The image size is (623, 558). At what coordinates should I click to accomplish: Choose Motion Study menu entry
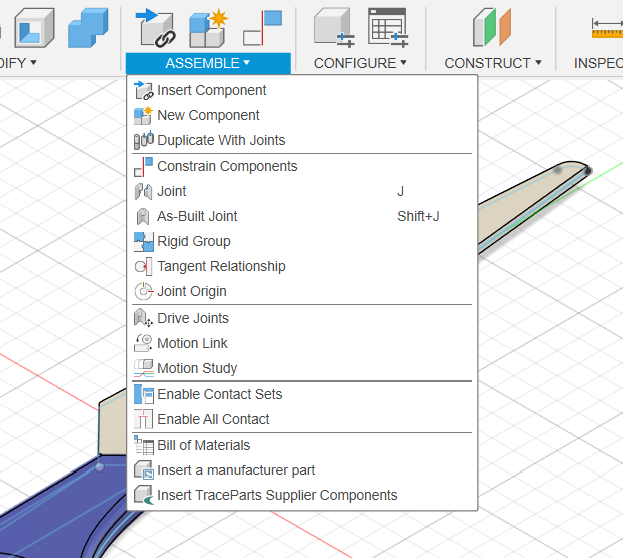[x=197, y=368]
